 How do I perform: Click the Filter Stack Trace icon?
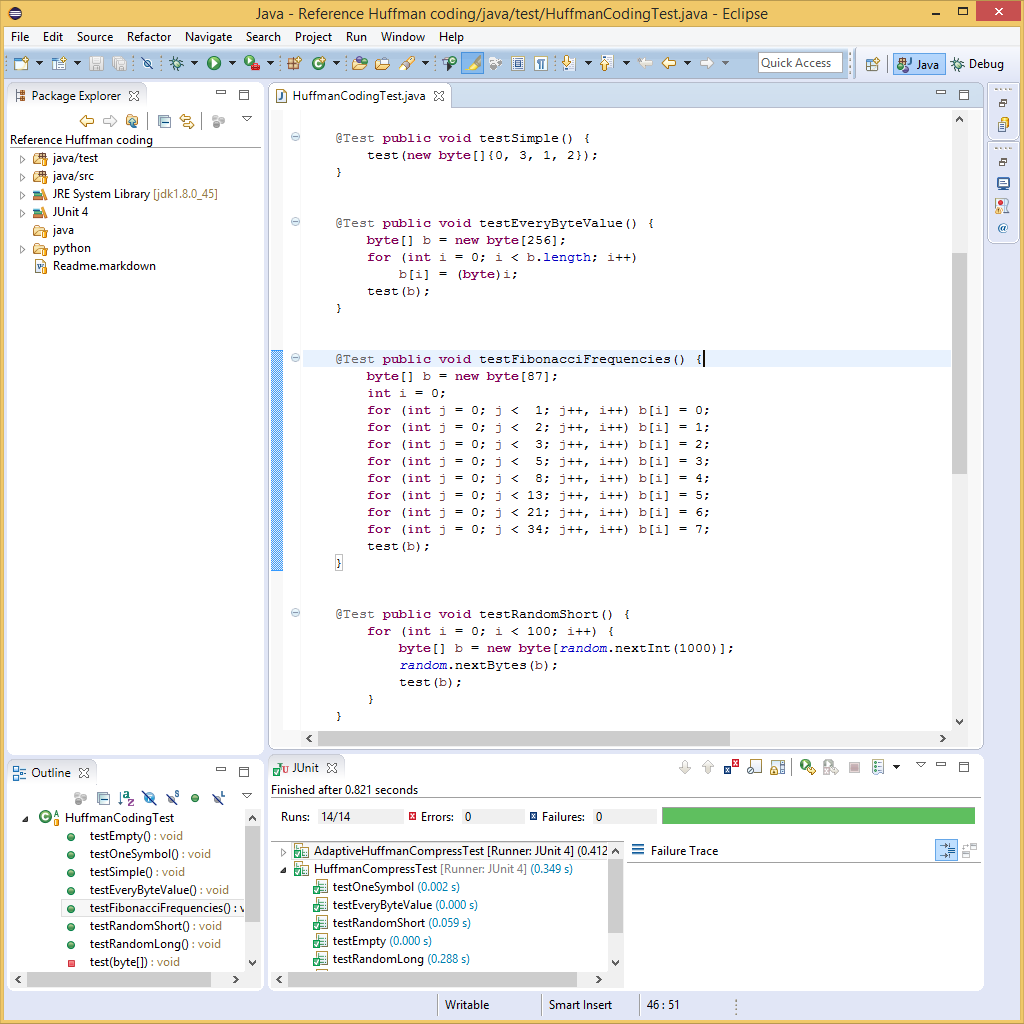click(946, 850)
